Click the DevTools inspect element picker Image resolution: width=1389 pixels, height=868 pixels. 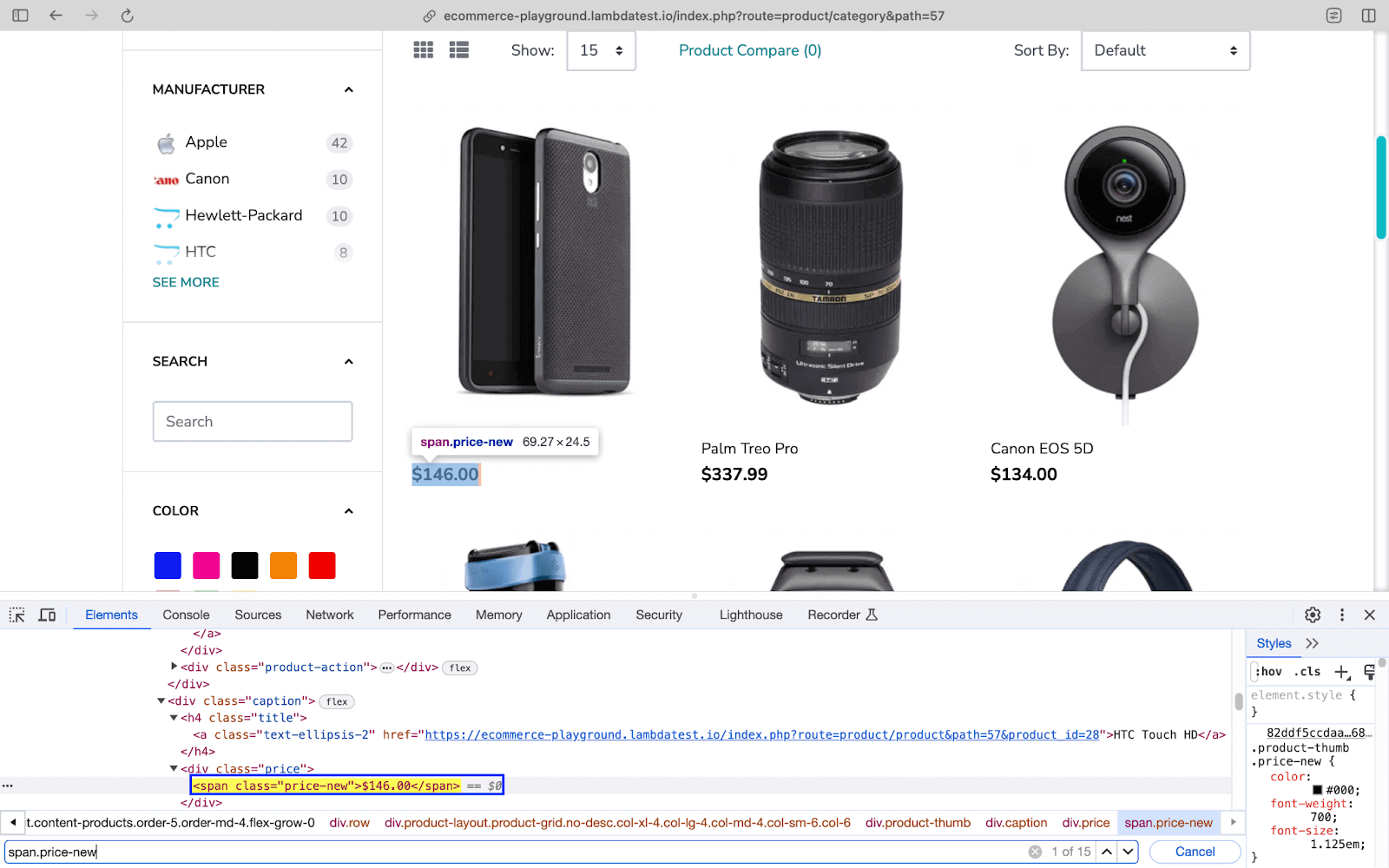(x=17, y=615)
